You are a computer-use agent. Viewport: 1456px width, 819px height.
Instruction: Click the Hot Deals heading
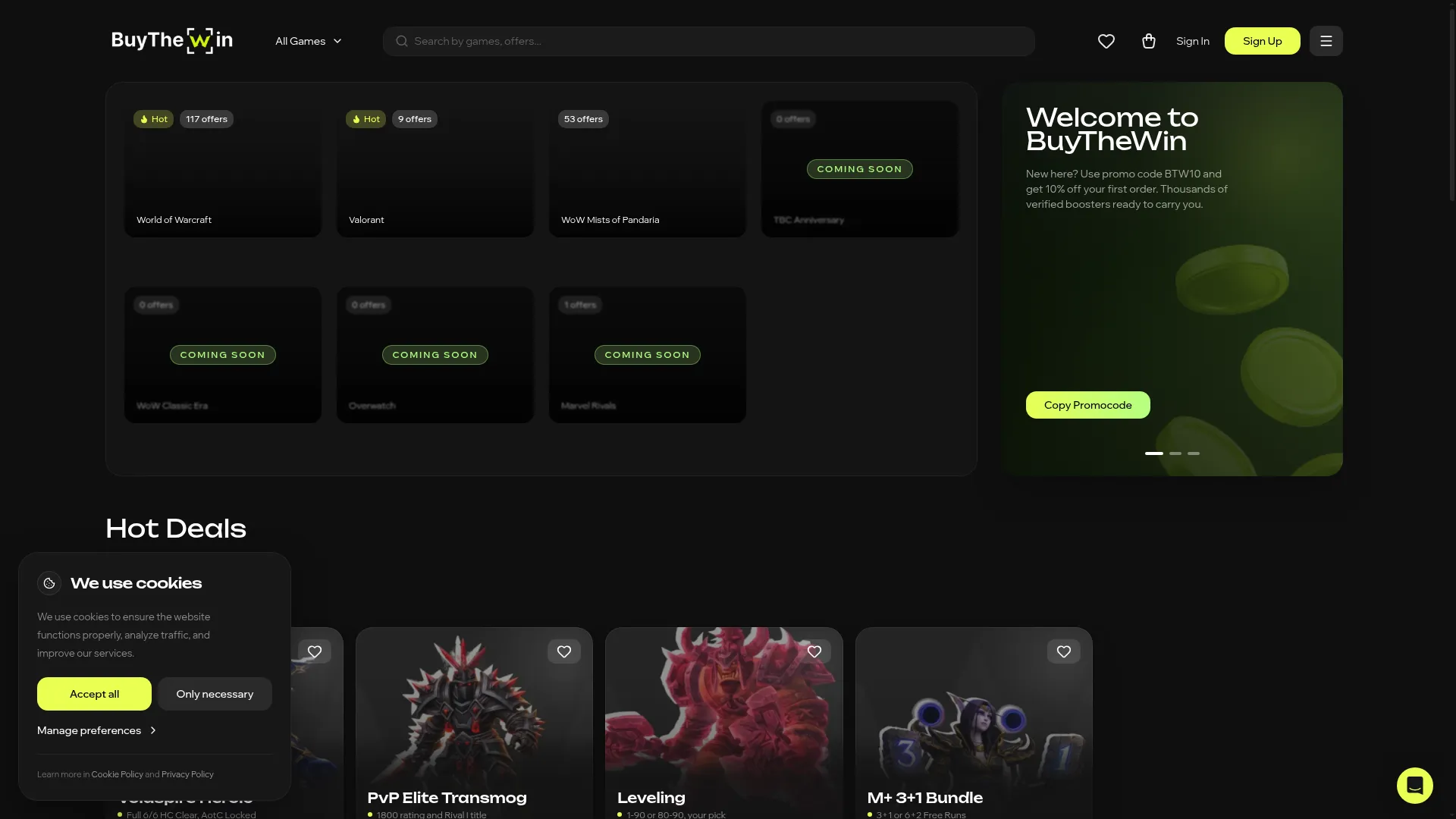tap(176, 529)
